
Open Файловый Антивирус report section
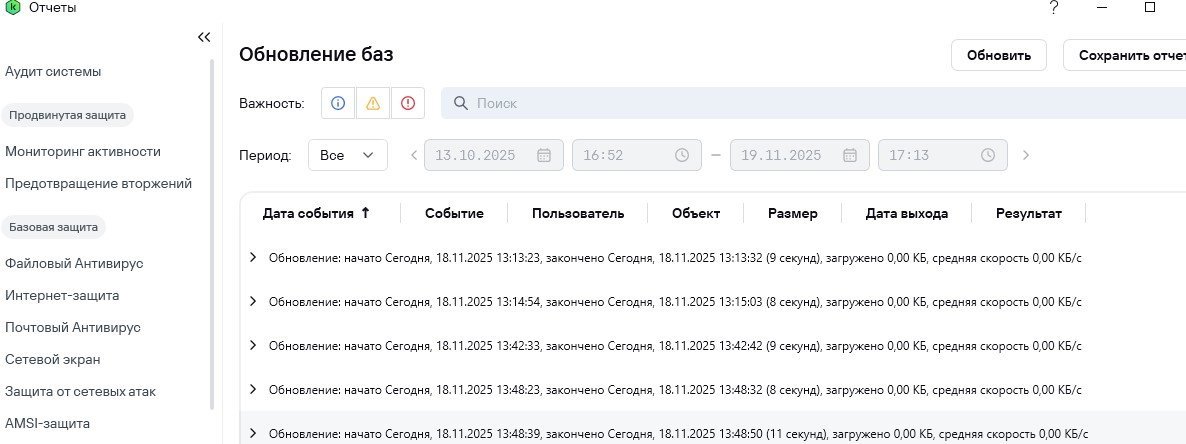(x=74, y=263)
